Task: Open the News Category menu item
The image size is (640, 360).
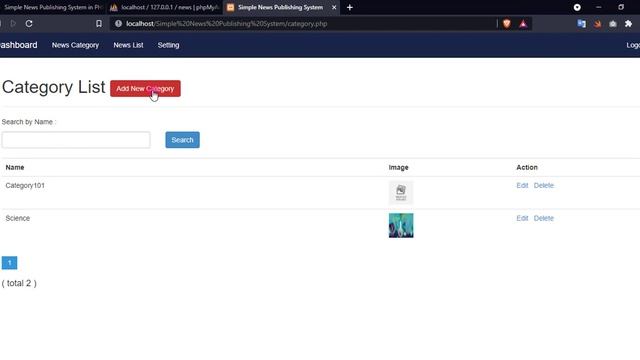Action: (75, 45)
